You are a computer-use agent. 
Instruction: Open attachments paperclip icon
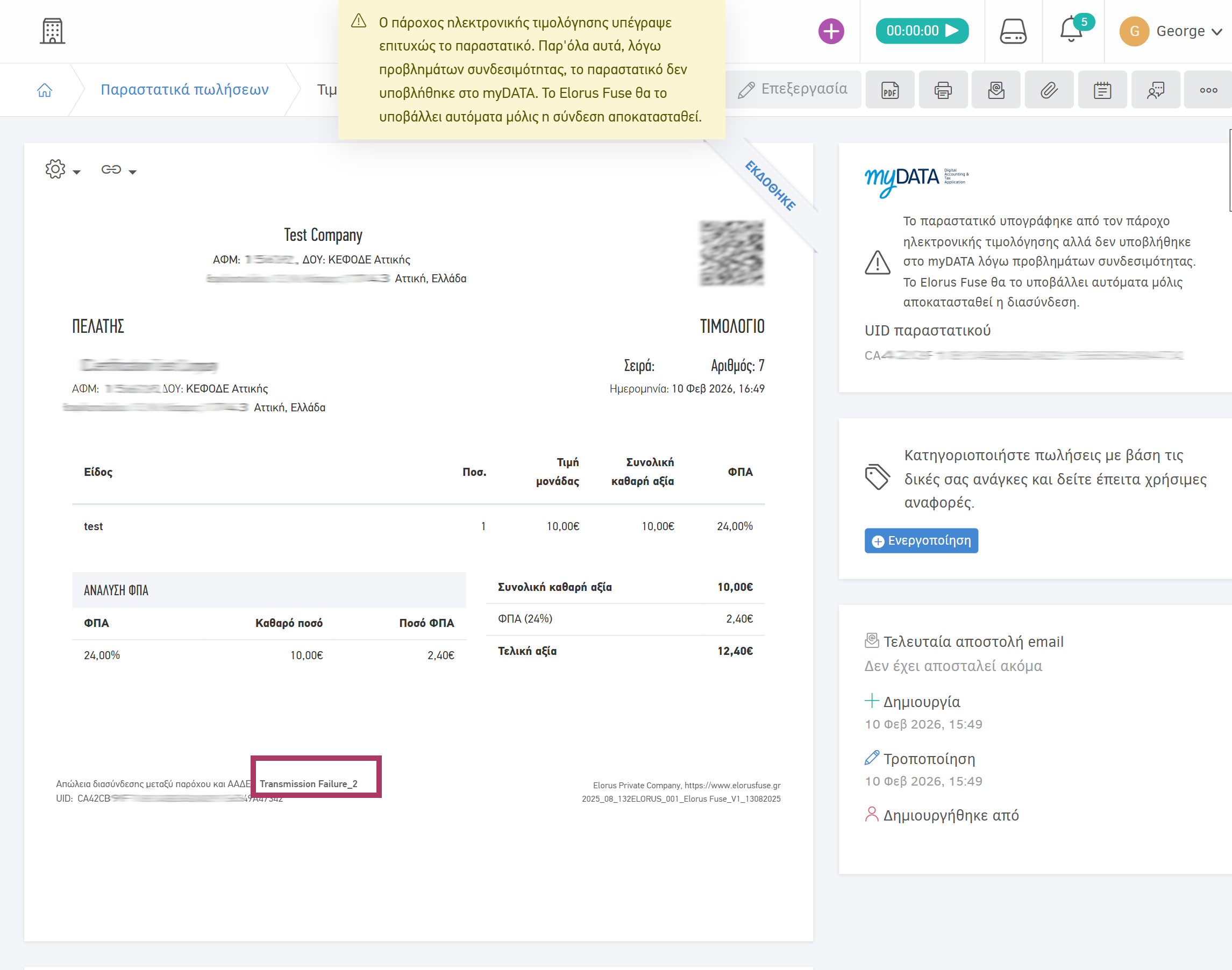click(1049, 90)
